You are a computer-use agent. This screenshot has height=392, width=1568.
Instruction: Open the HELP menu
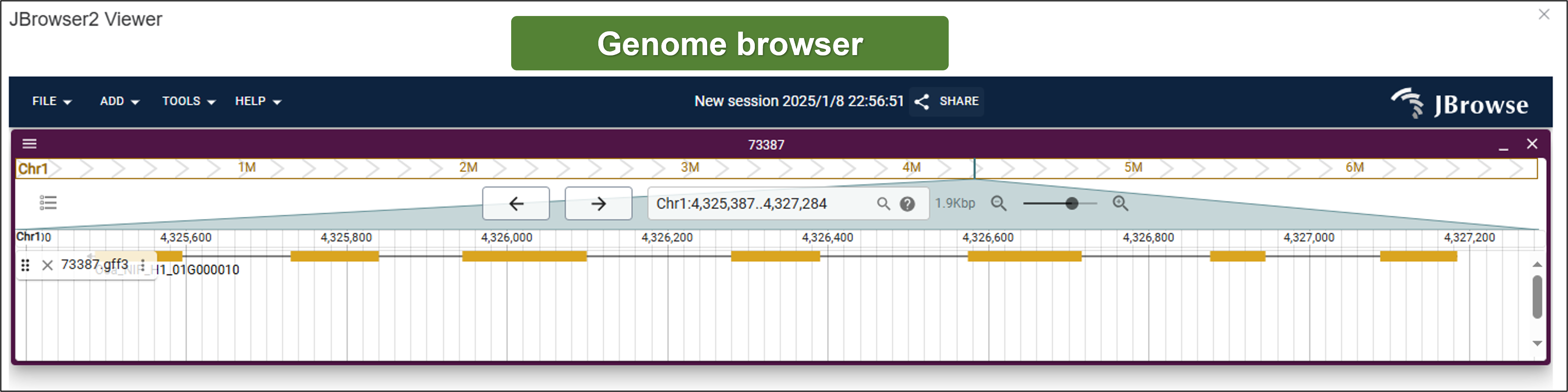258,102
